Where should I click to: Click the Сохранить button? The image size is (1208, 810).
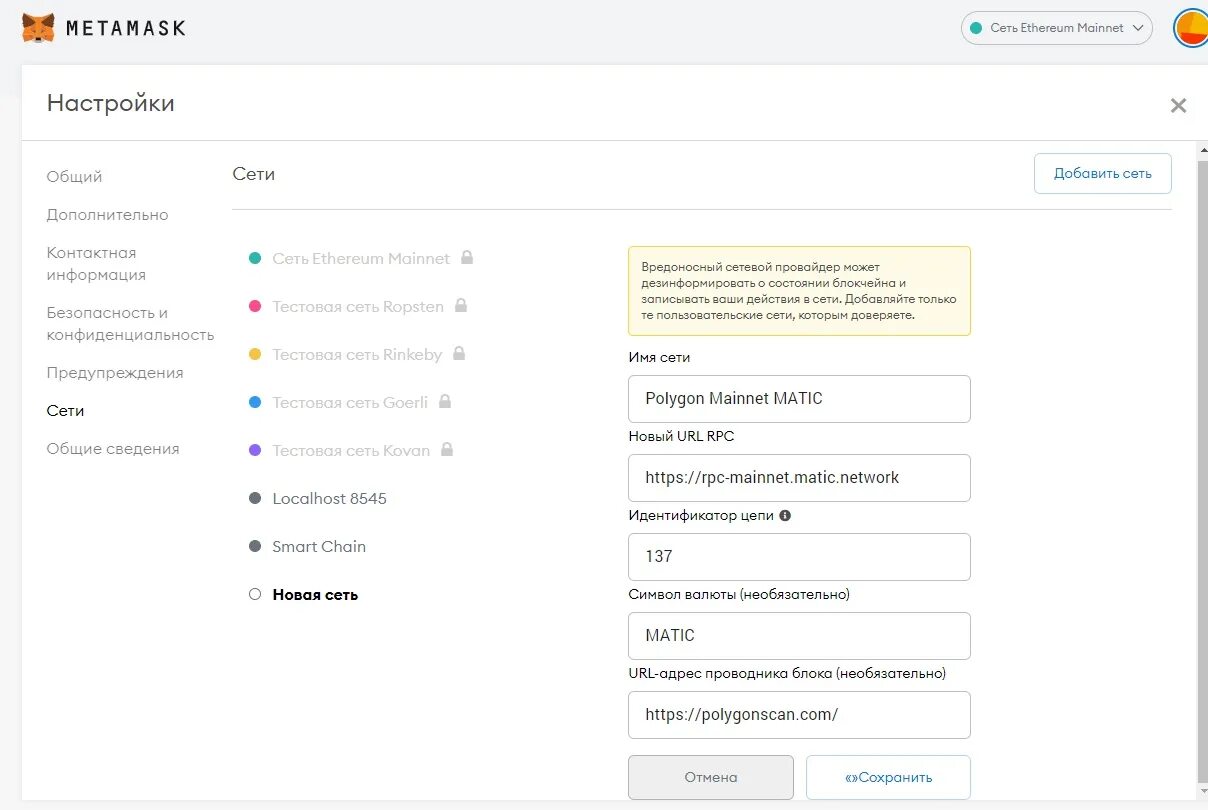pos(888,777)
